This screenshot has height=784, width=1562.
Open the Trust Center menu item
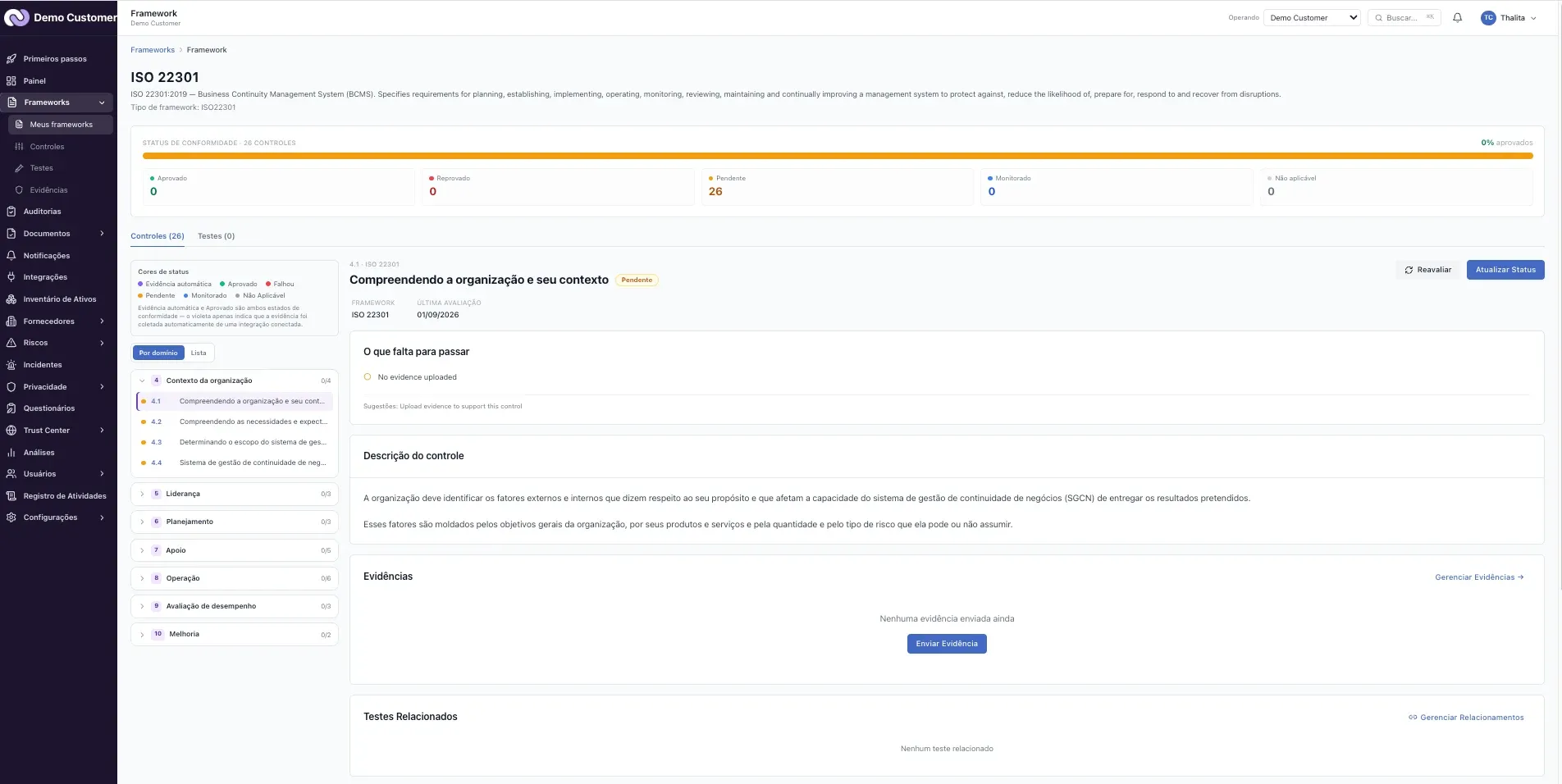(x=57, y=431)
